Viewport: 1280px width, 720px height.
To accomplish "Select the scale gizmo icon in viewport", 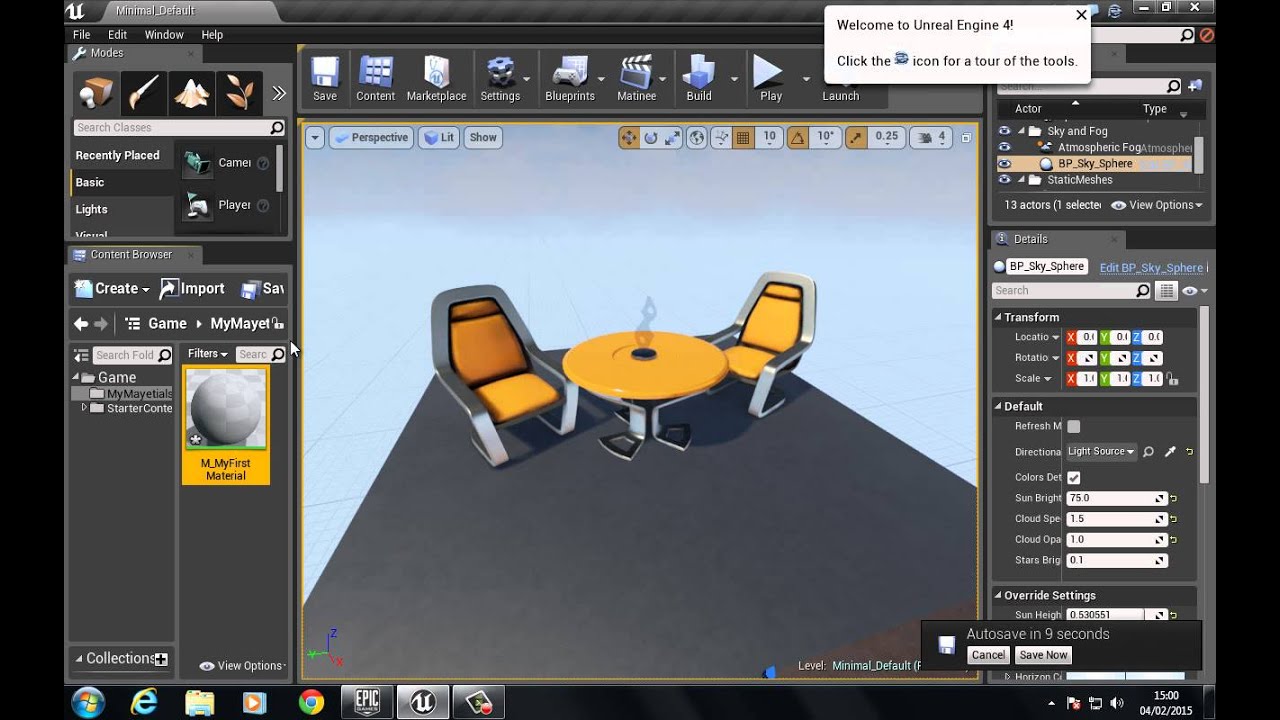I will tap(673, 138).
